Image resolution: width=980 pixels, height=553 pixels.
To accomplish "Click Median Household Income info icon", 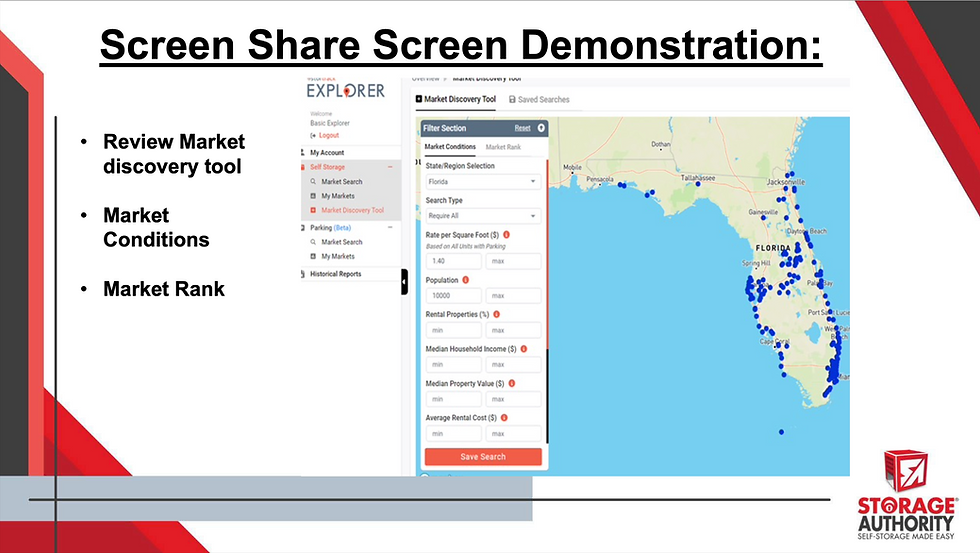I will point(524,349).
